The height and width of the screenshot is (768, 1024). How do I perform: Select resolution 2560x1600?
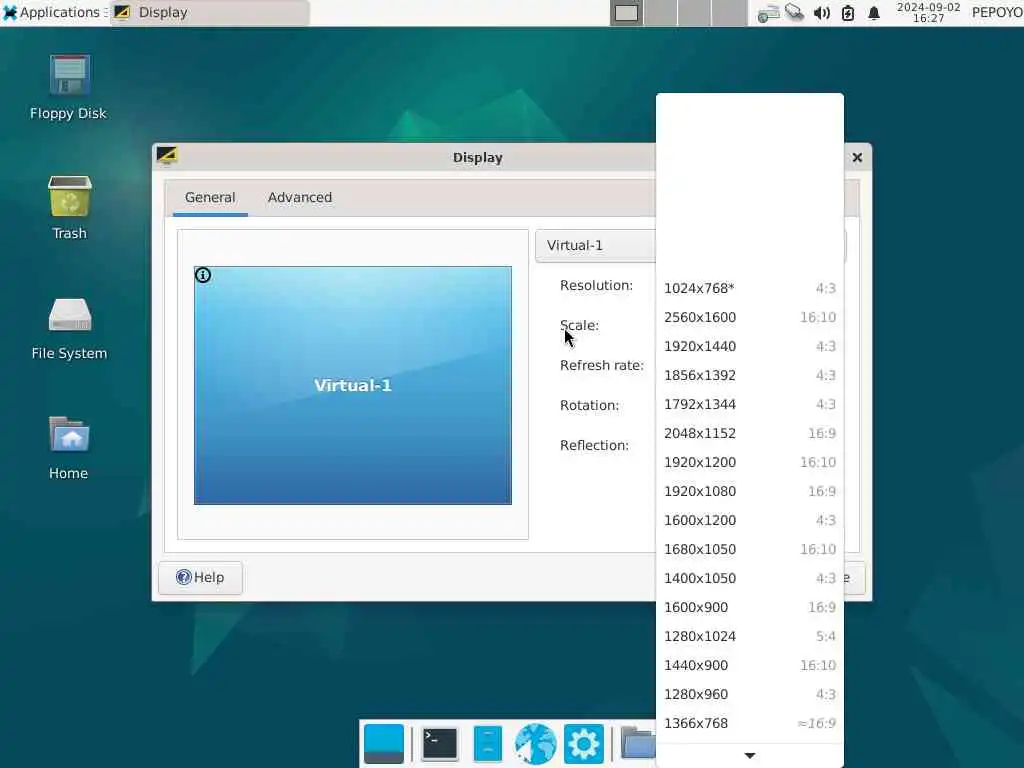(750, 317)
